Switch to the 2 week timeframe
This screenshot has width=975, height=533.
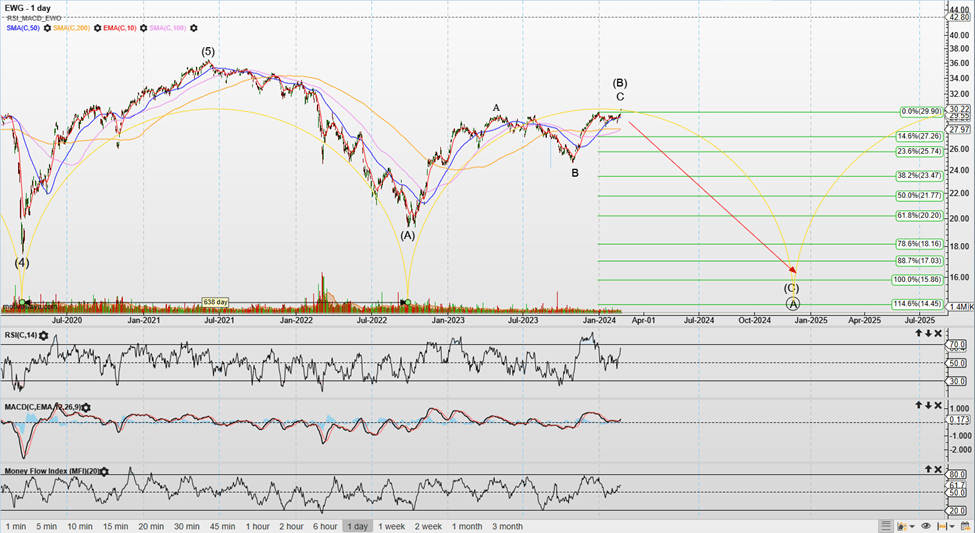(428, 526)
